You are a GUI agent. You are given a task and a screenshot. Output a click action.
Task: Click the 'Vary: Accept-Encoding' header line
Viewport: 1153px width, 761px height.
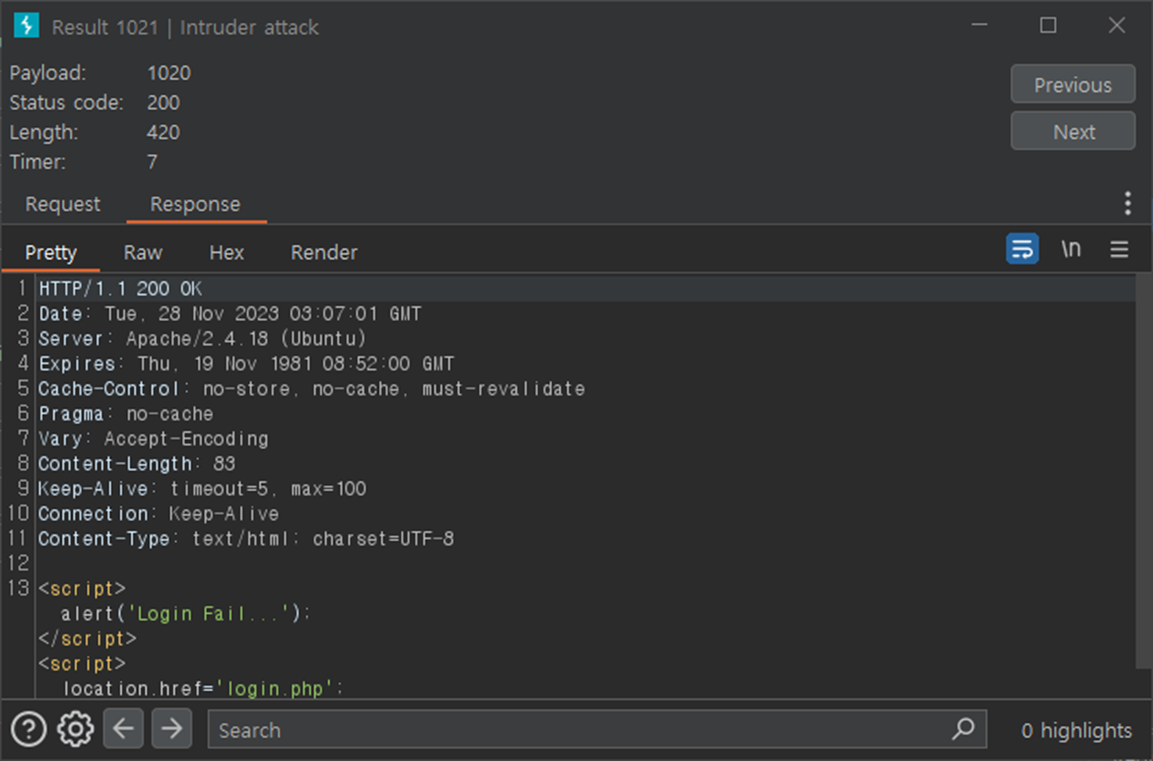click(154, 439)
